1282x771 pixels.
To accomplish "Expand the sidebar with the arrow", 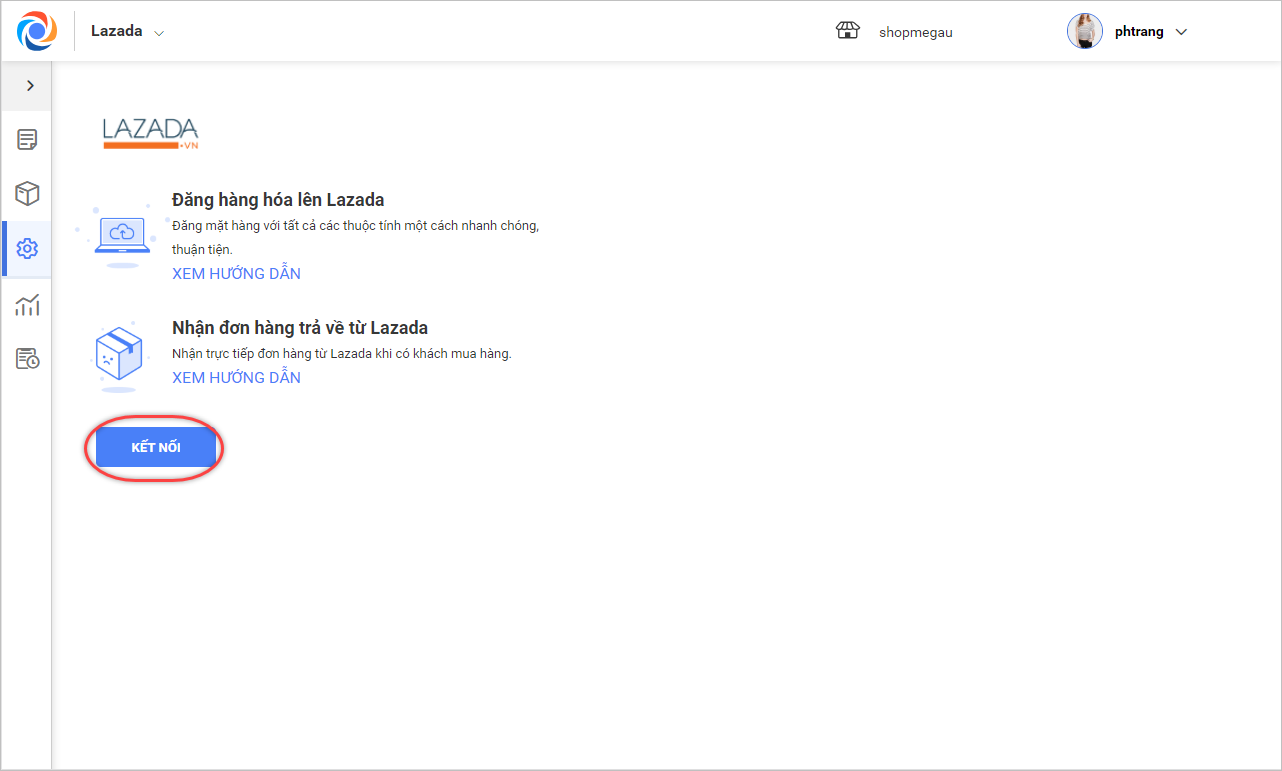I will (30, 86).
